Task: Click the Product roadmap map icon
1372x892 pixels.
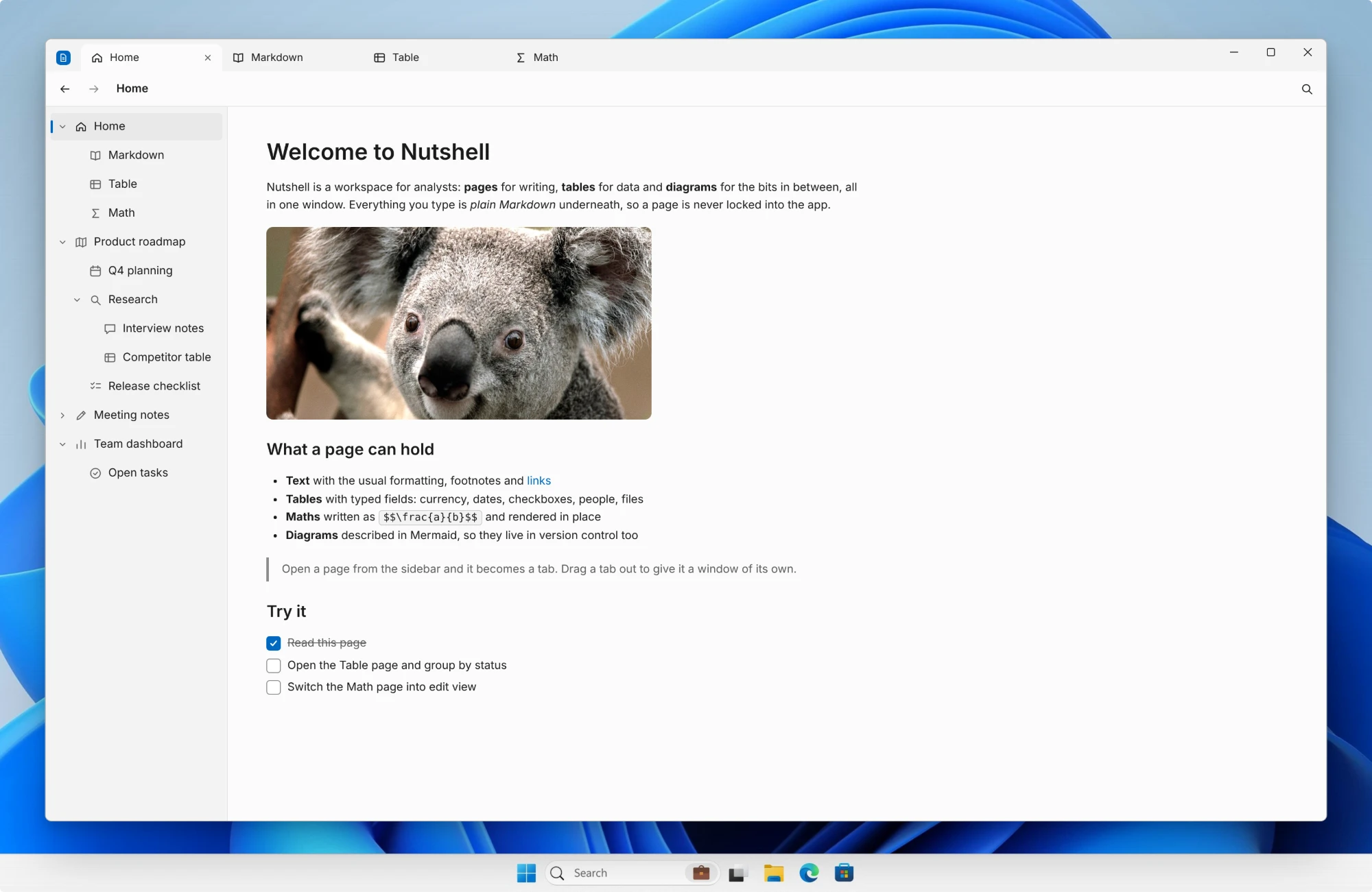Action: click(x=81, y=242)
